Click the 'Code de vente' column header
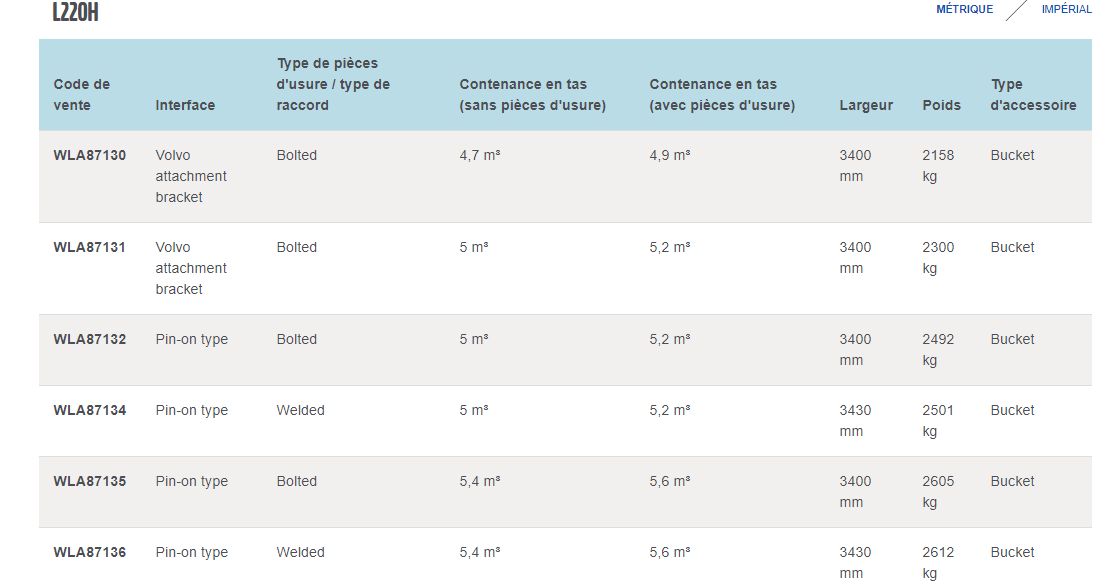This screenshot has width=1109, height=584. click(82, 95)
